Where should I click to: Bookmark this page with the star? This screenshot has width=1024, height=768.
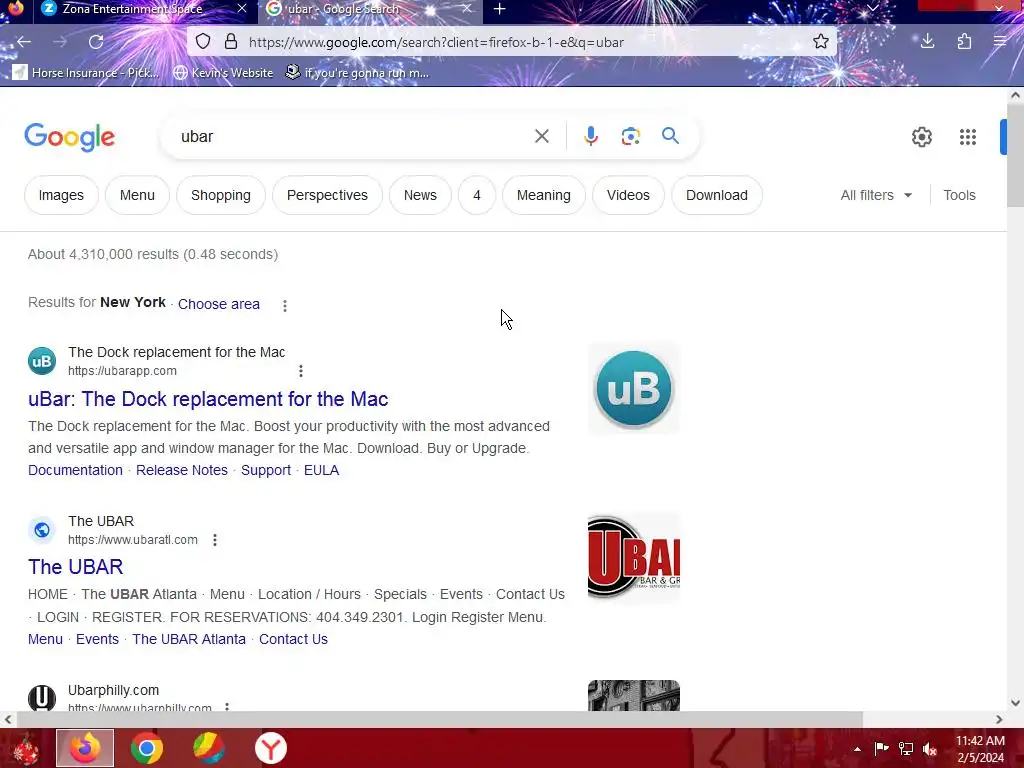[821, 42]
